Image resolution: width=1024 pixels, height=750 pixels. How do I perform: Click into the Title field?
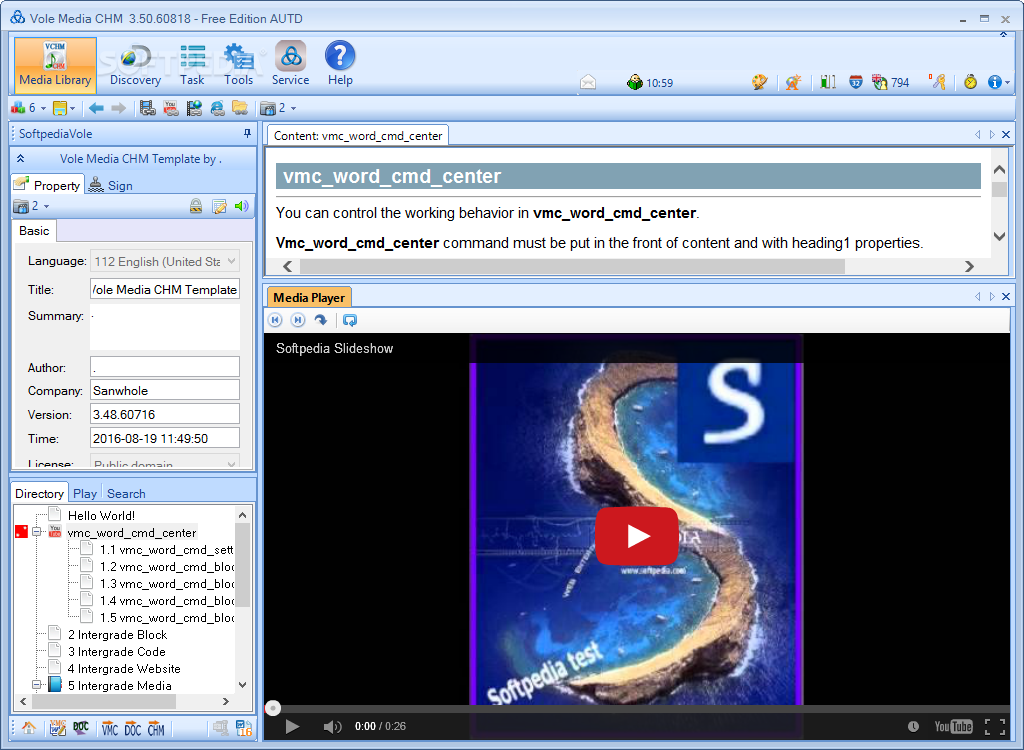click(x=165, y=289)
